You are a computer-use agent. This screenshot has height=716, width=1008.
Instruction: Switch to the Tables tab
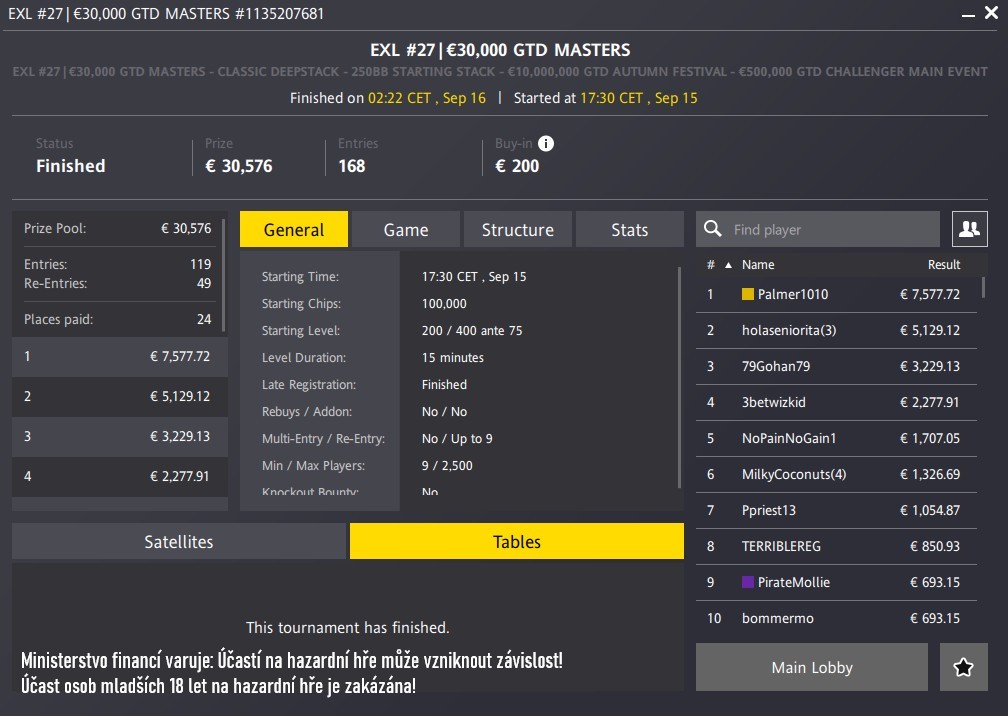516,541
